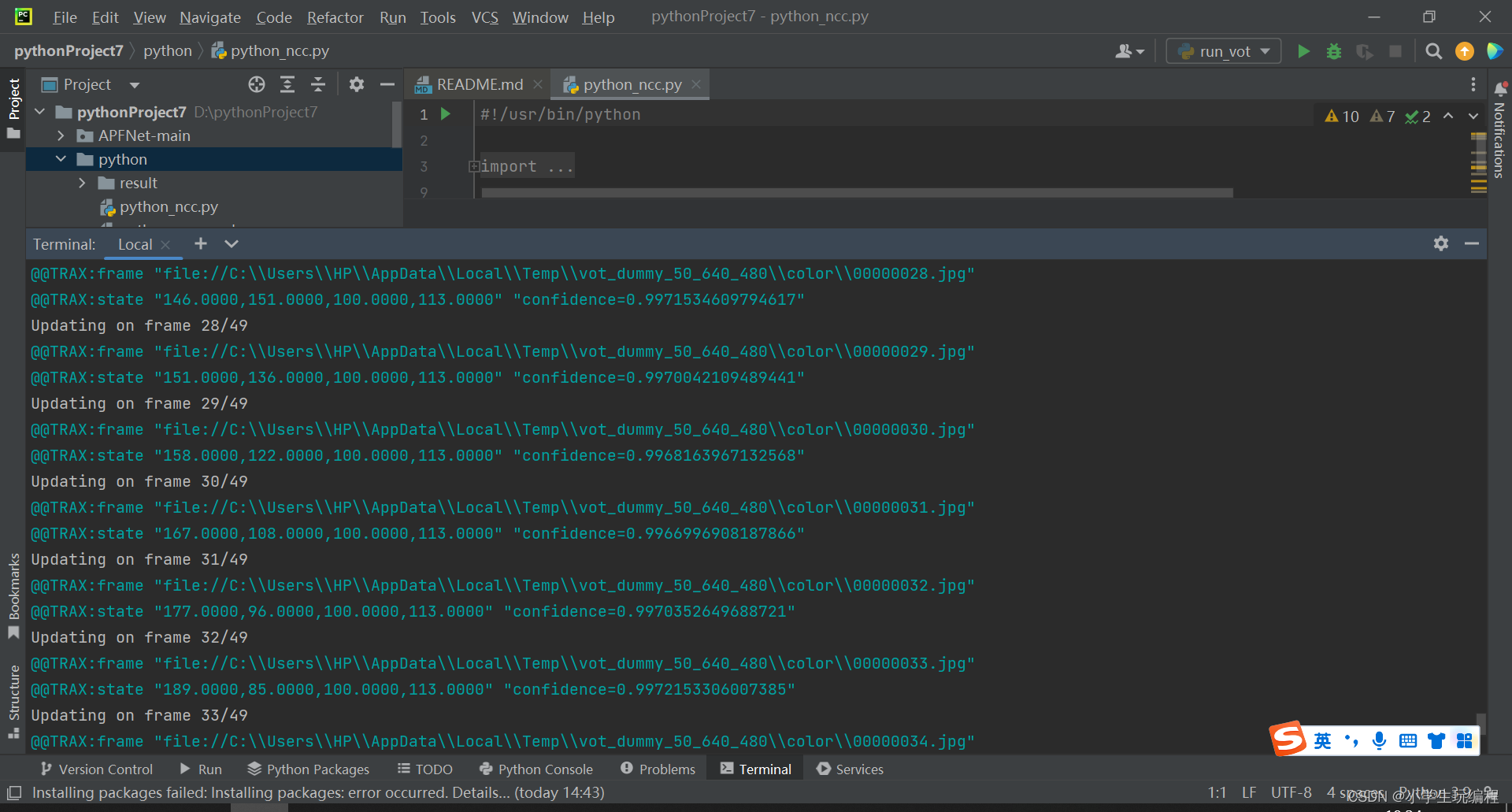Click pythonProject7 breadcrumb
The image size is (1512, 812).
coord(69,50)
